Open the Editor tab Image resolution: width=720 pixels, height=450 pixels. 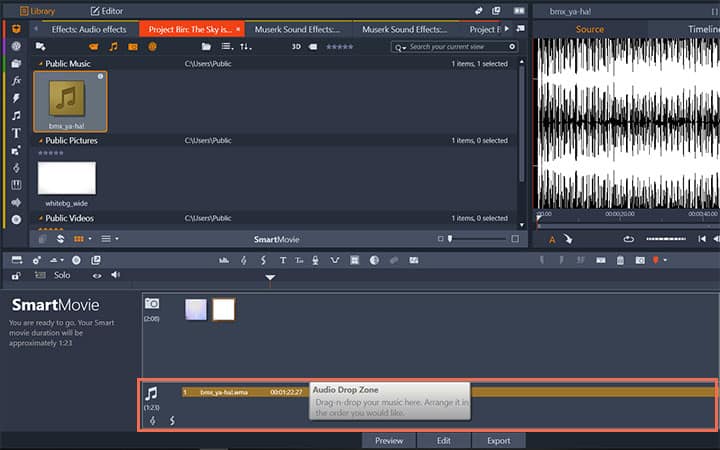click(106, 10)
